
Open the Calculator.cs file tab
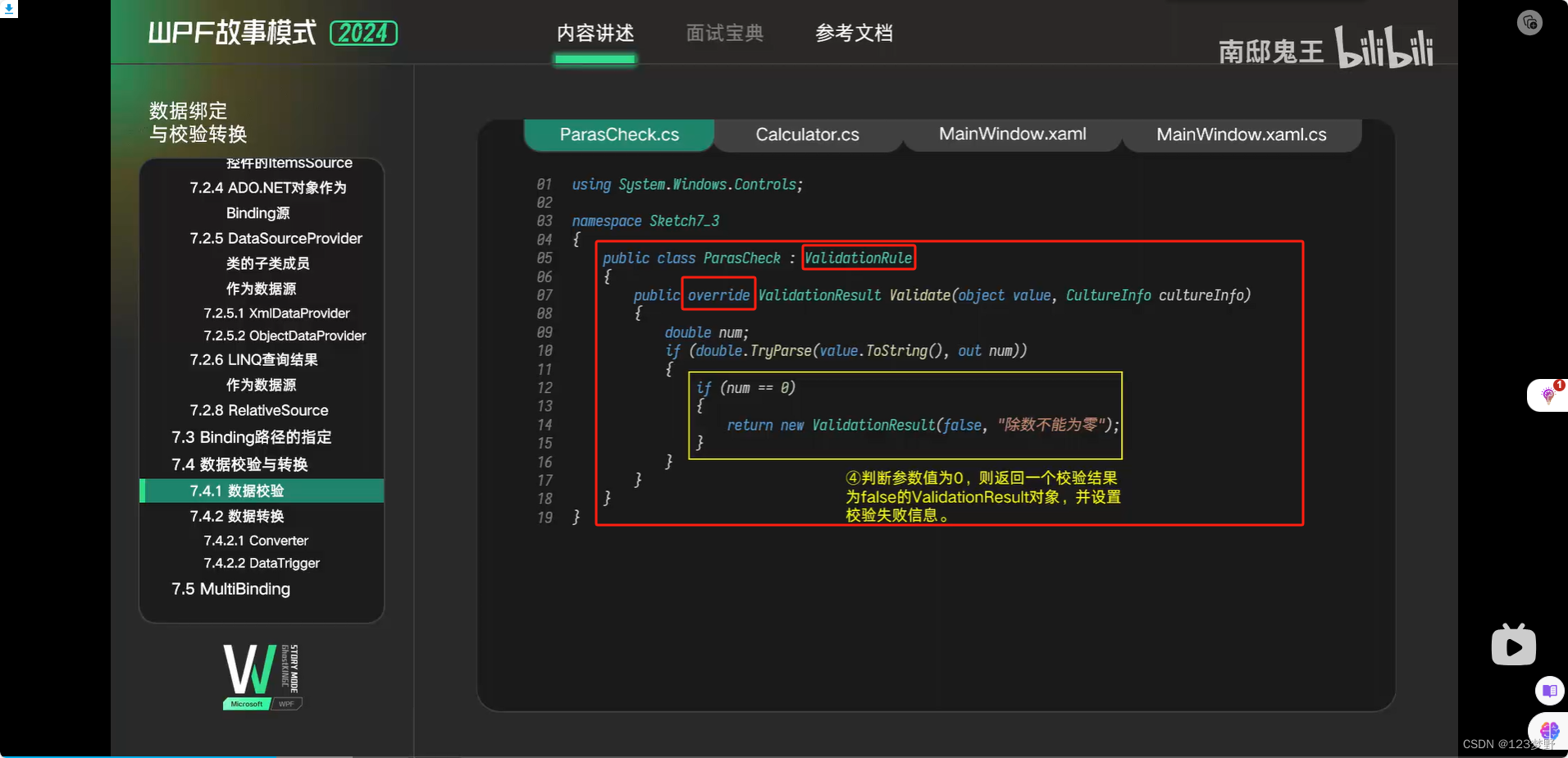point(808,135)
